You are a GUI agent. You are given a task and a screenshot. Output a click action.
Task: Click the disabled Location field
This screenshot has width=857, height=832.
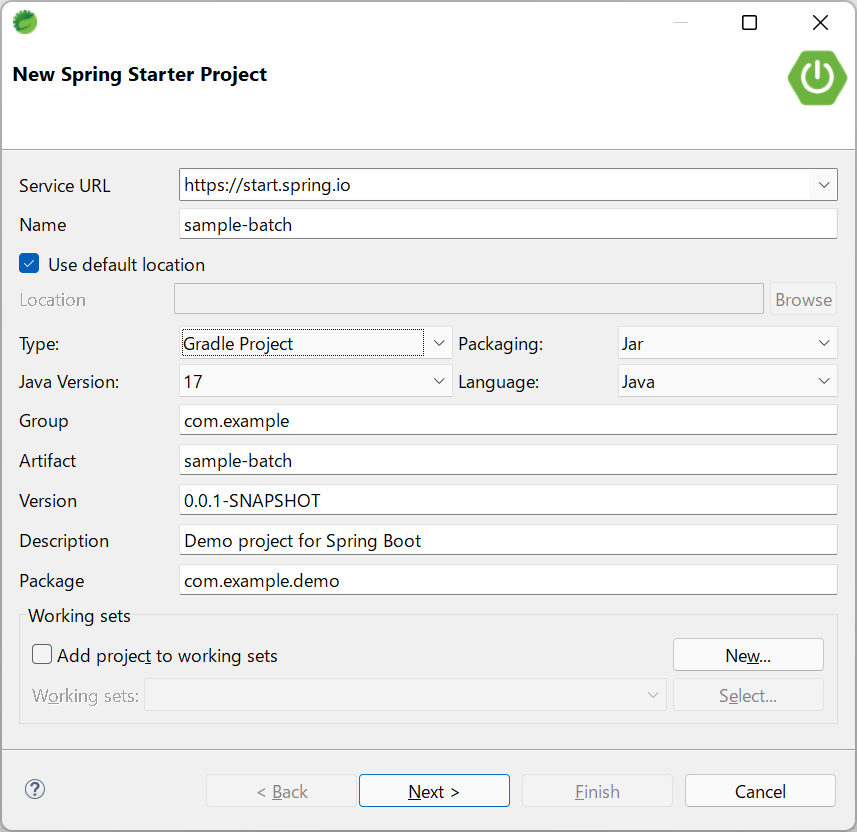click(468, 298)
